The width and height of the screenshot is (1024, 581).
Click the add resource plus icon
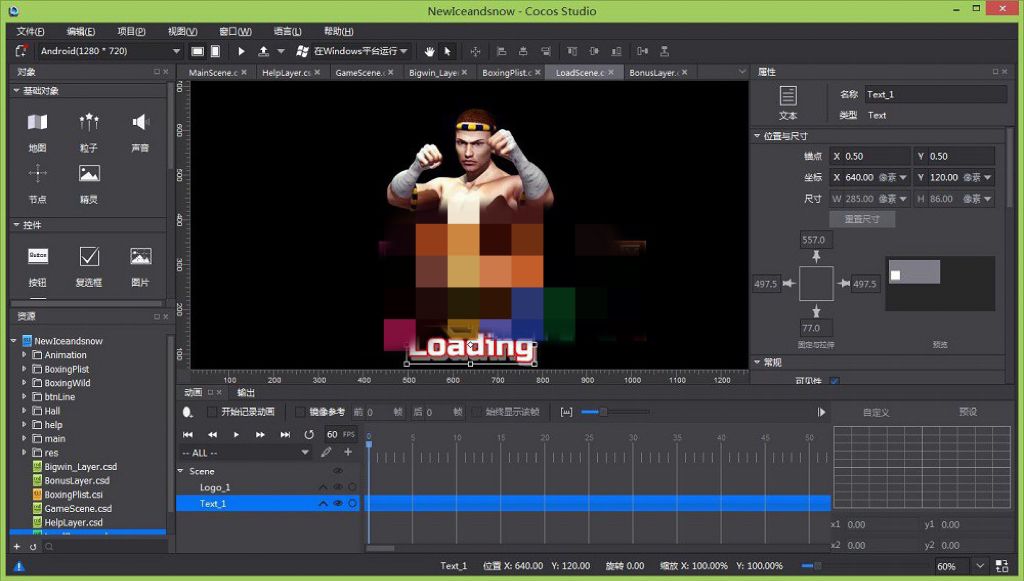coord(17,546)
